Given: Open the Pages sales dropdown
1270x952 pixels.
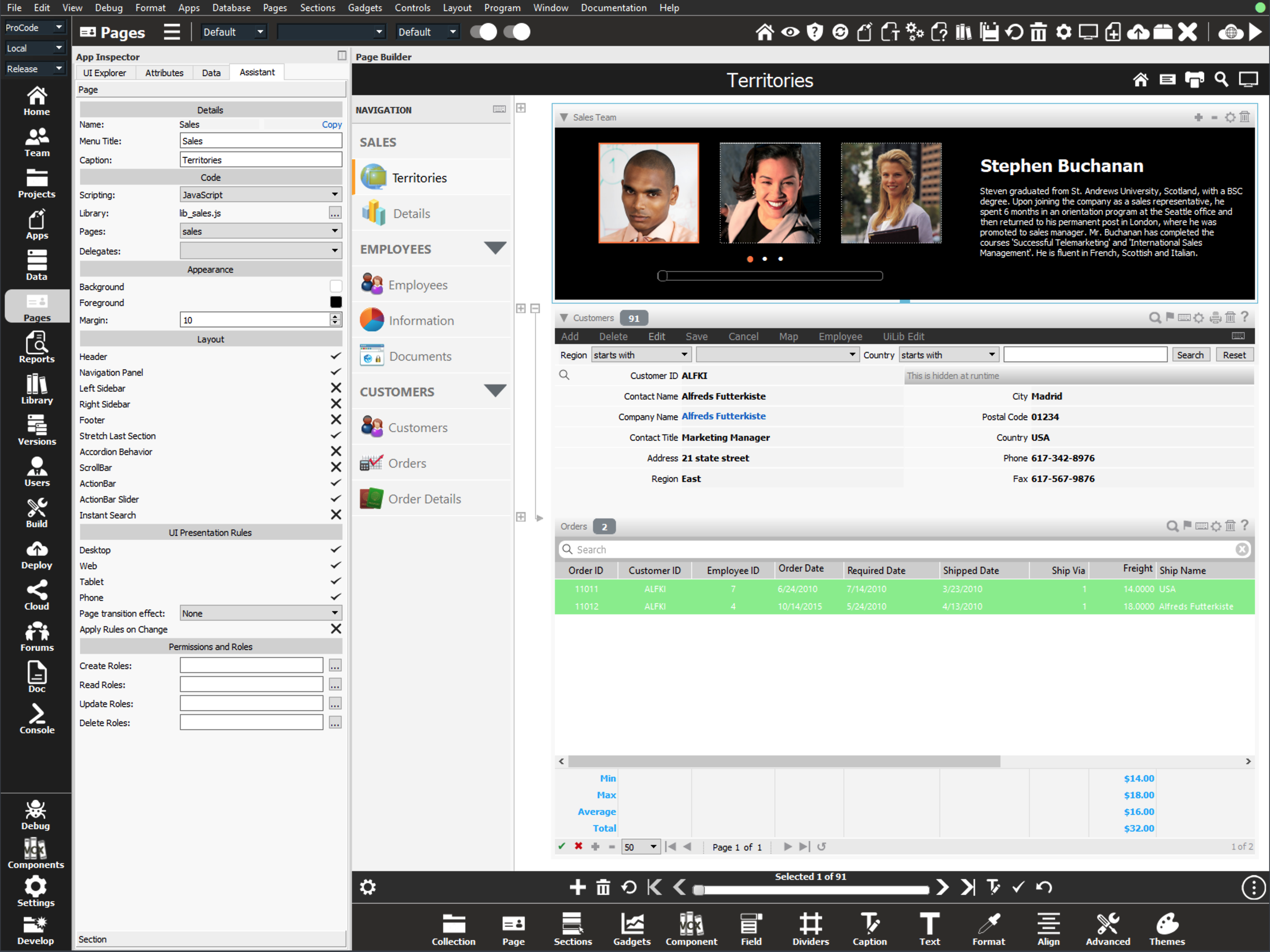Looking at the screenshot, I should click(x=261, y=231).
